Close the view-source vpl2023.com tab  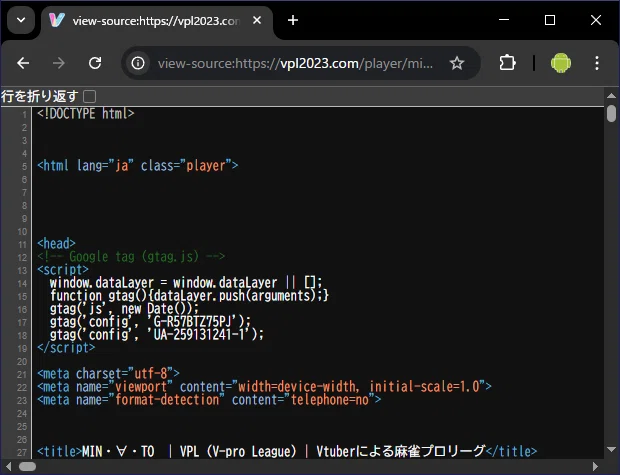[x=257, y=20]
